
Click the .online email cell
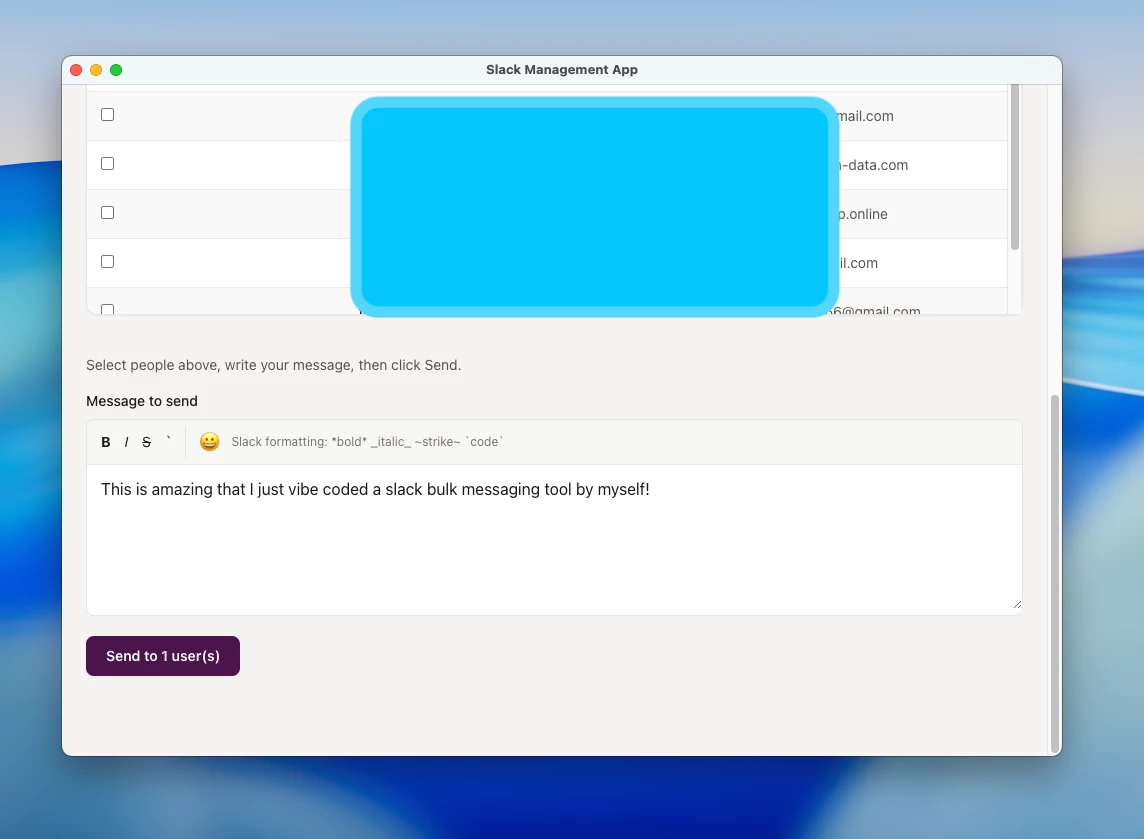[863, 214]
